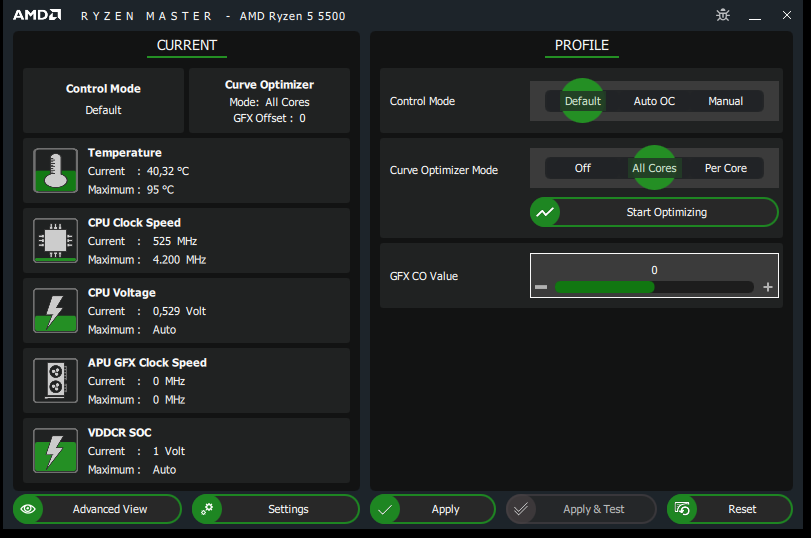Click the Mode: All Cores text
Viewport: 811px width, 538px height.
pos(269,102)
